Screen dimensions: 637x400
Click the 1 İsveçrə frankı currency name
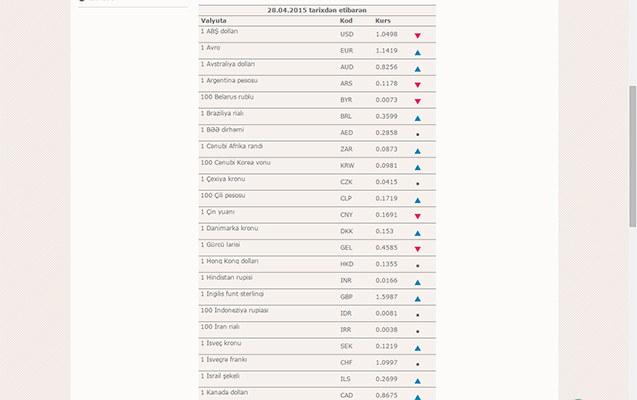pyautogui.click(x=226, y=359)
